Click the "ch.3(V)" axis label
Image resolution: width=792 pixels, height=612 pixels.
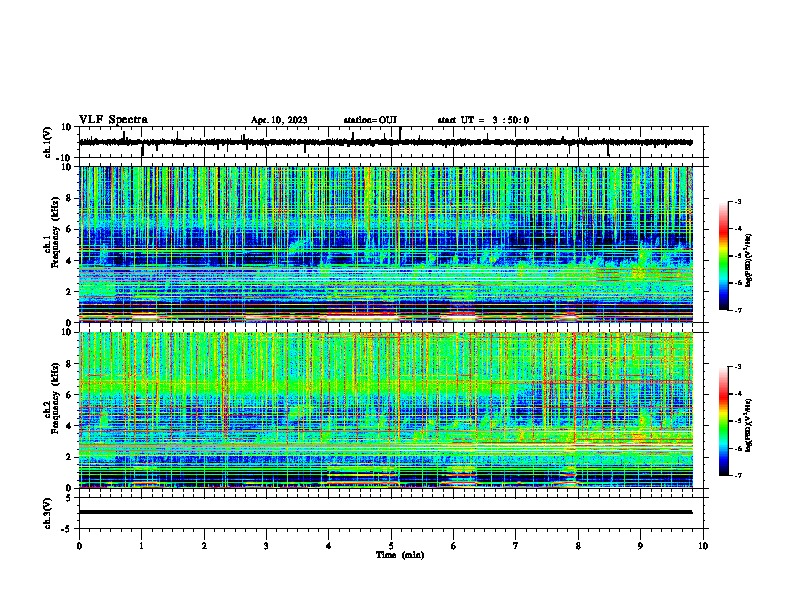(x=48, y=513)
